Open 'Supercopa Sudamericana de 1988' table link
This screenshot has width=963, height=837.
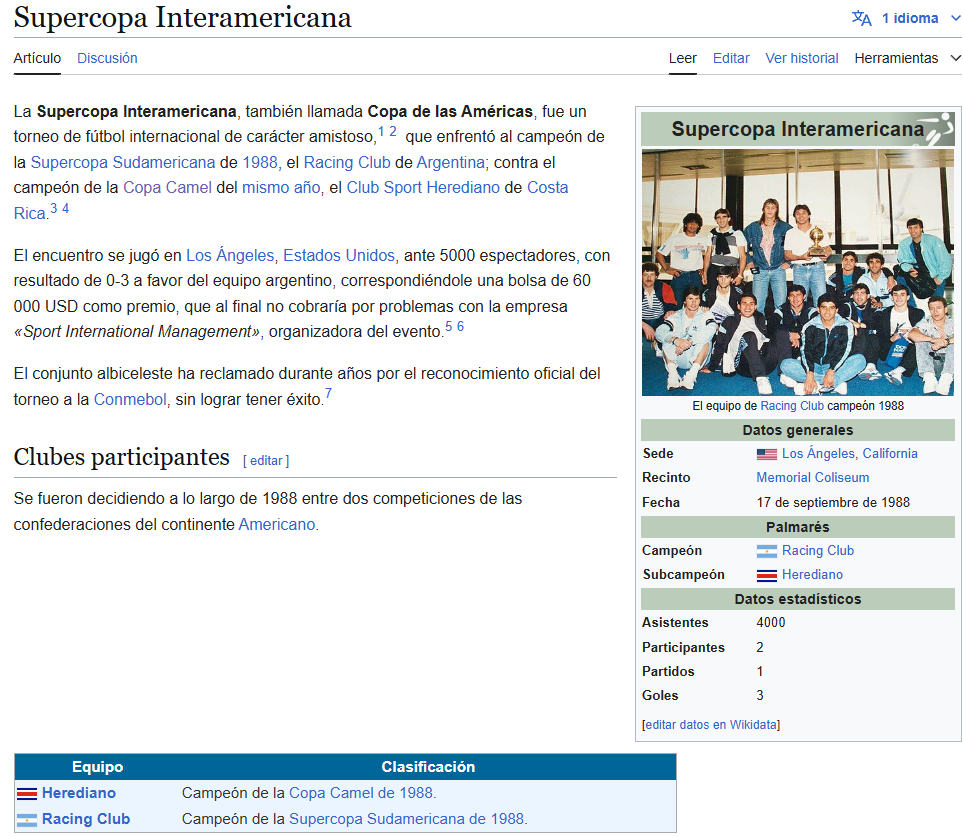click(x=407, y=819)
